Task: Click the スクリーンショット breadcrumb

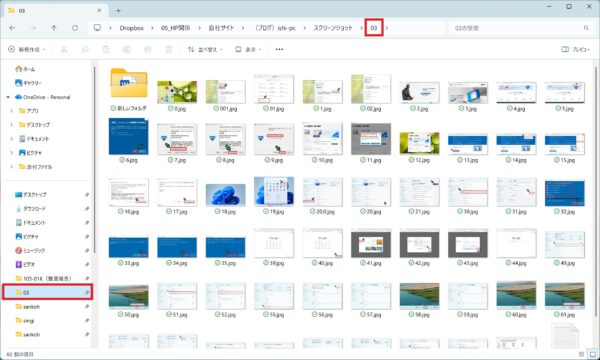Action: coord(333,28)
